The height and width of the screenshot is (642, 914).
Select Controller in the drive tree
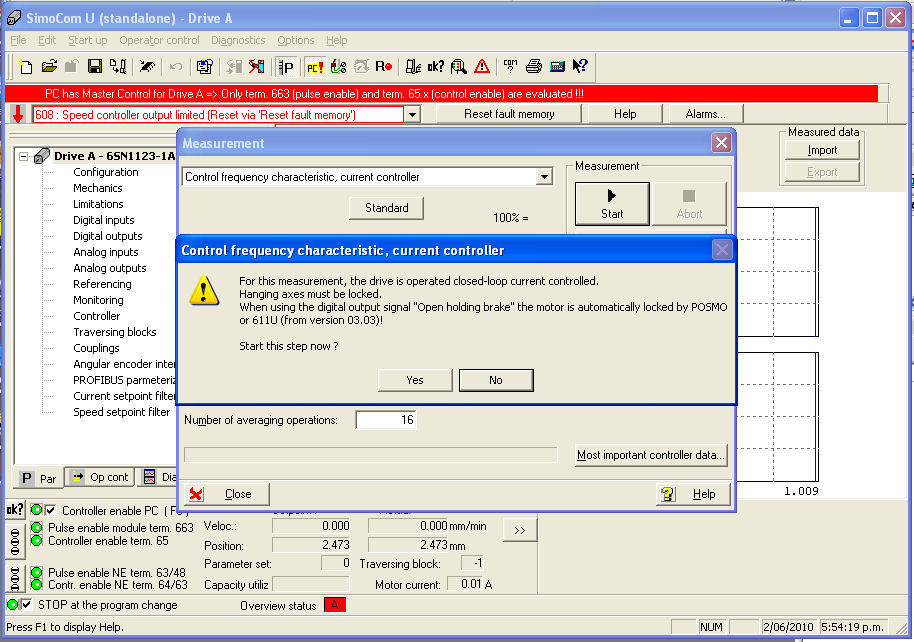tap(96, 316)
